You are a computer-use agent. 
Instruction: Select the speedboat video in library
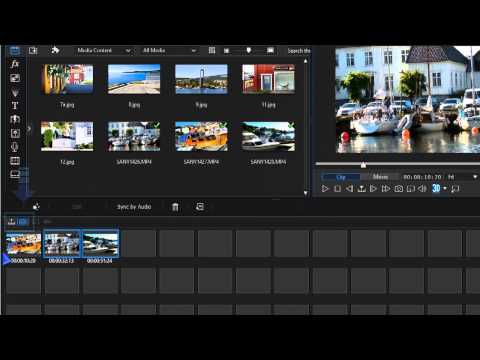tap(268, 136)
